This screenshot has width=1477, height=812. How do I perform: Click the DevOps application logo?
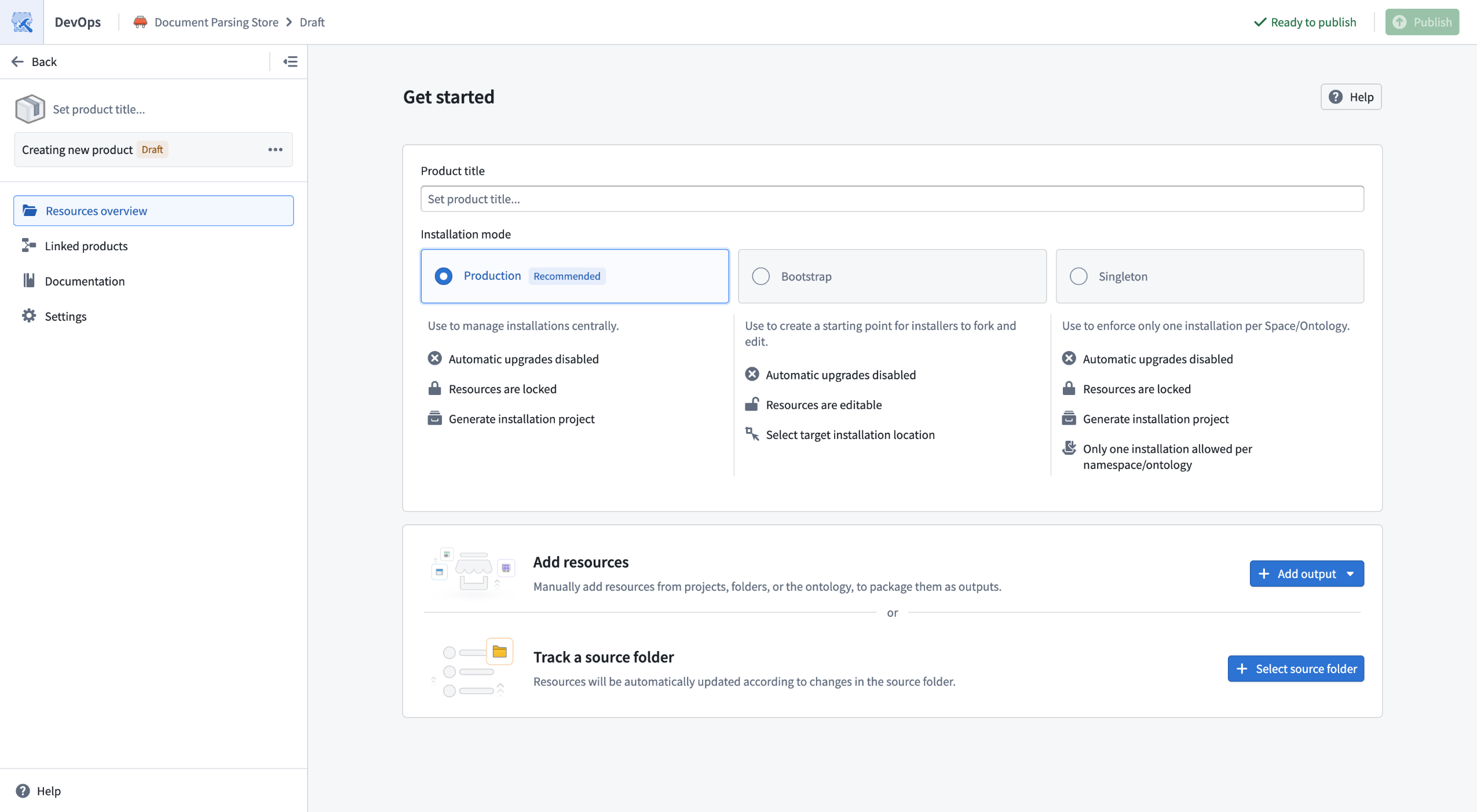[x=21, y=22]
